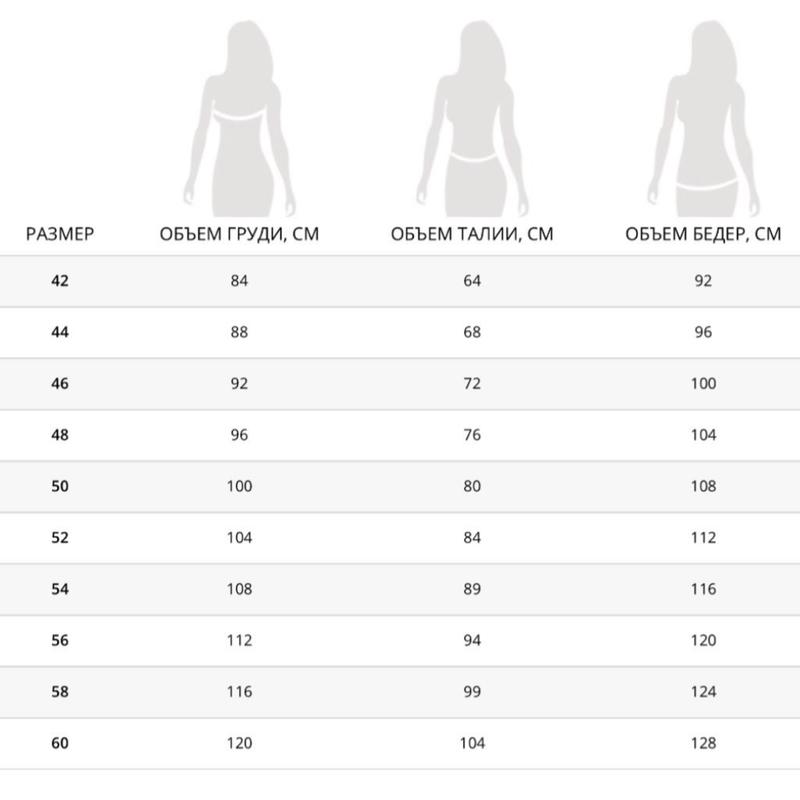Viewport: 800px width, 800px height.
Task: Click size 58 in the size column
Action: click(x=60, y=692)
